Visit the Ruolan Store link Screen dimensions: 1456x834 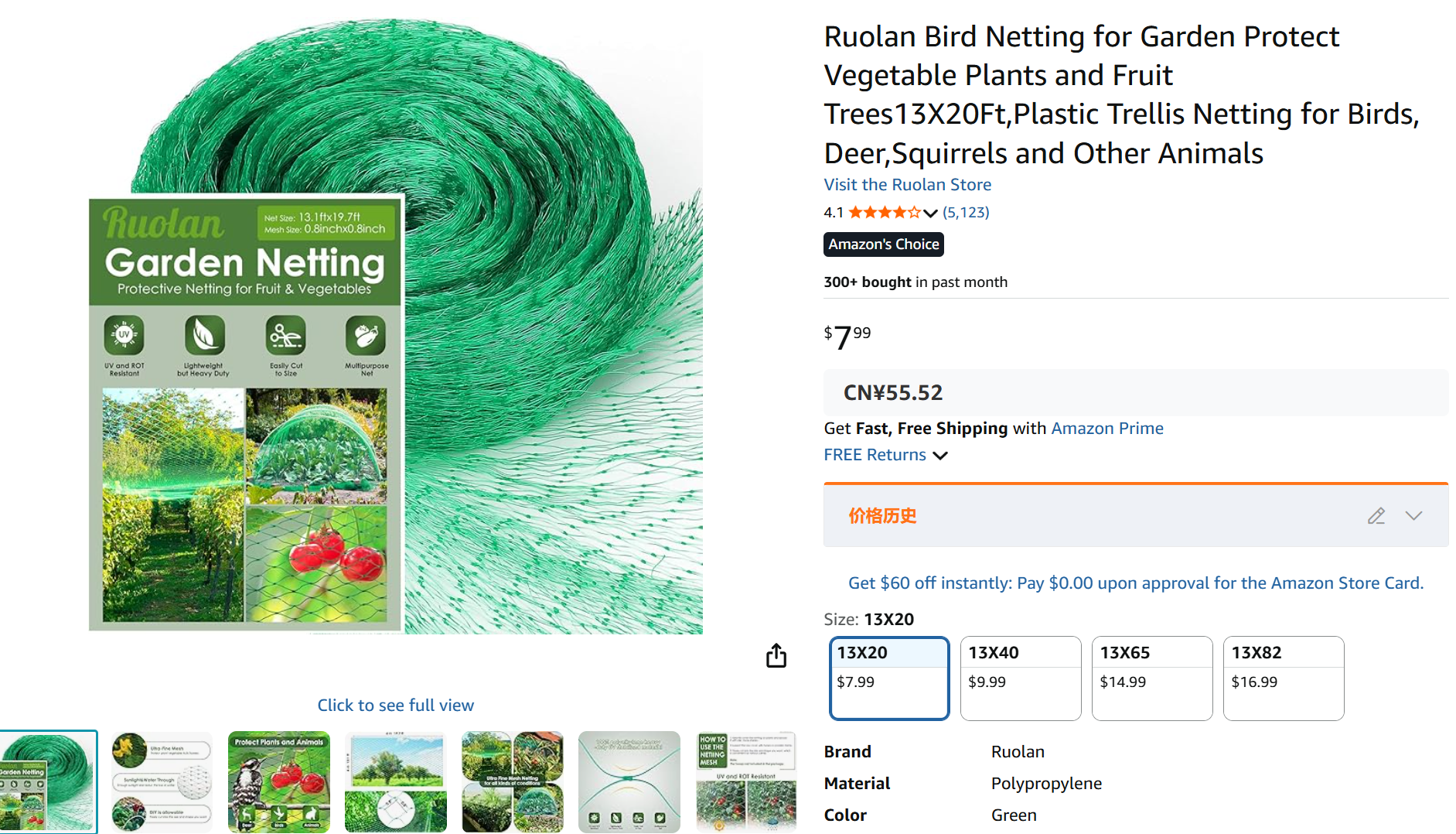(x=907, y=185)
